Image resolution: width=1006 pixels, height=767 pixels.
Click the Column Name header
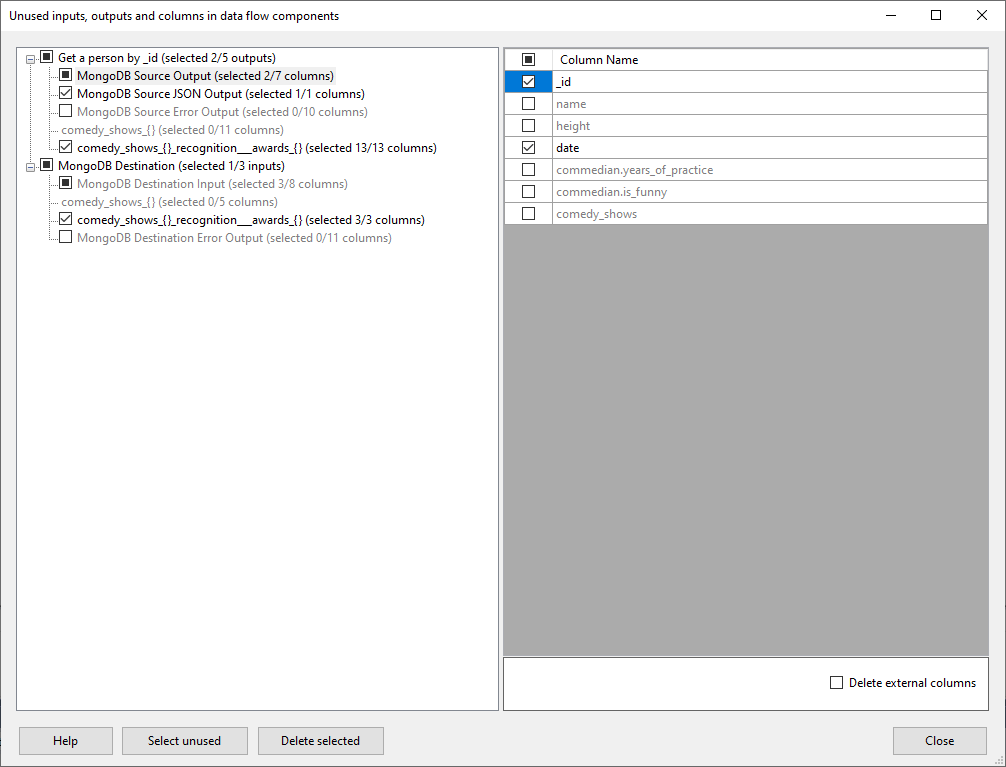point(770,60)
